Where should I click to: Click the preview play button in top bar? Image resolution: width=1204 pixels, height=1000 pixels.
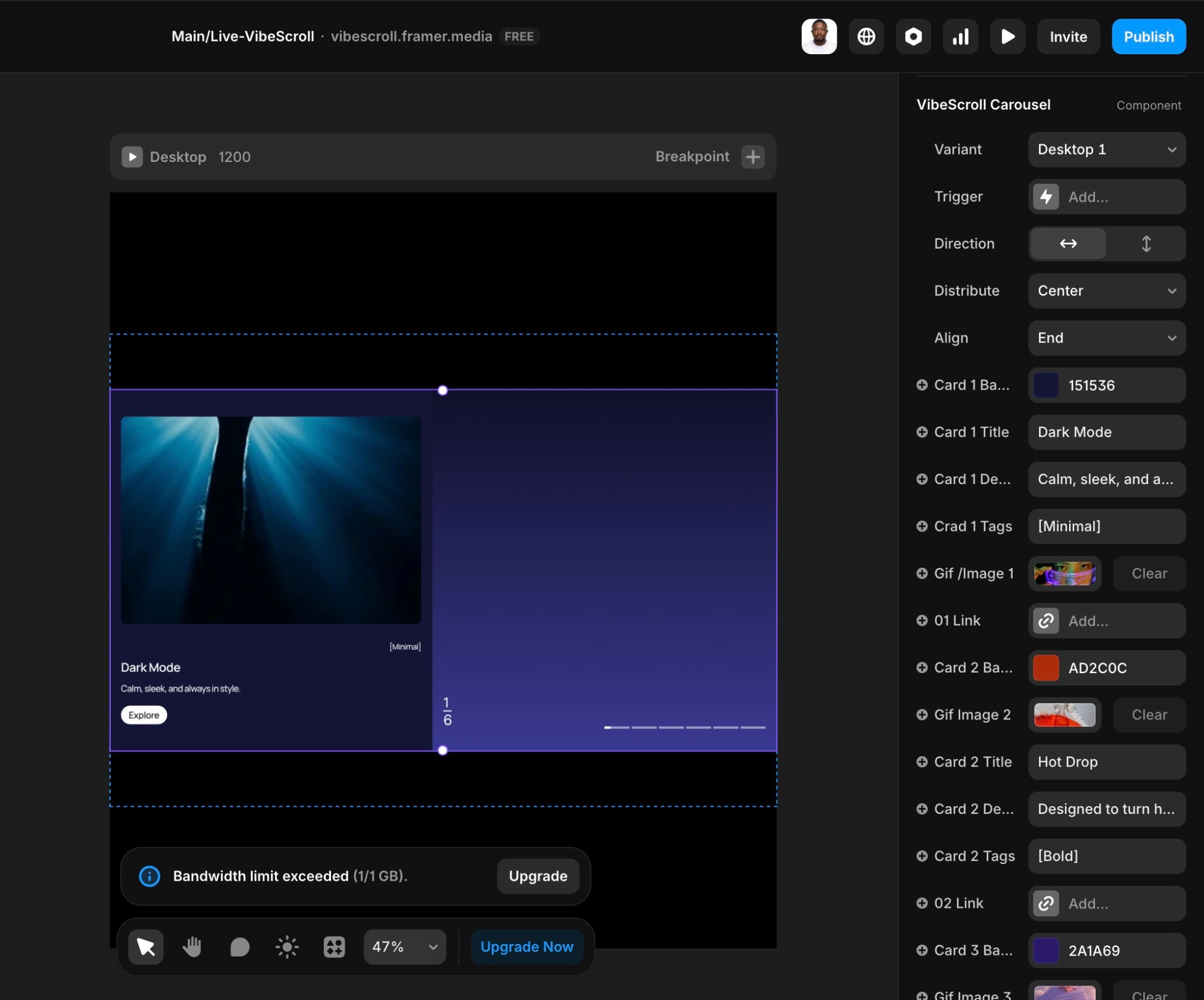[1008, 37]
